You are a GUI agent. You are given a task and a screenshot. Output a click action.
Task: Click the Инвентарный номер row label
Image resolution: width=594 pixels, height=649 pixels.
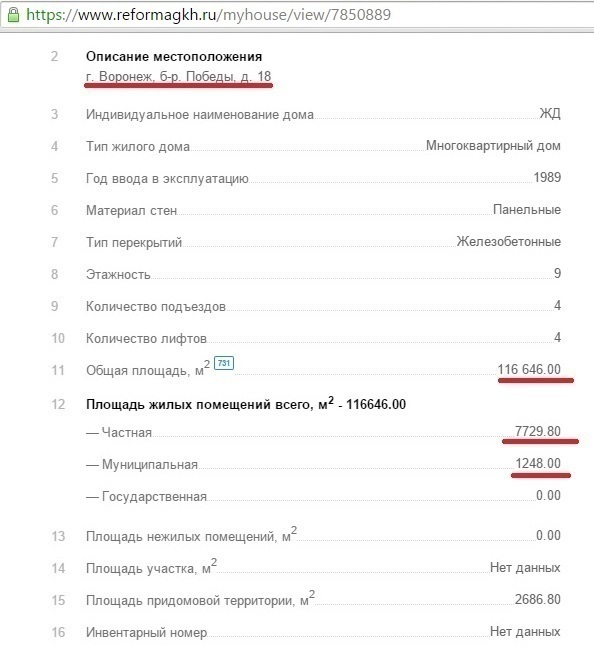pyautogui.click(x=146, y=632)
